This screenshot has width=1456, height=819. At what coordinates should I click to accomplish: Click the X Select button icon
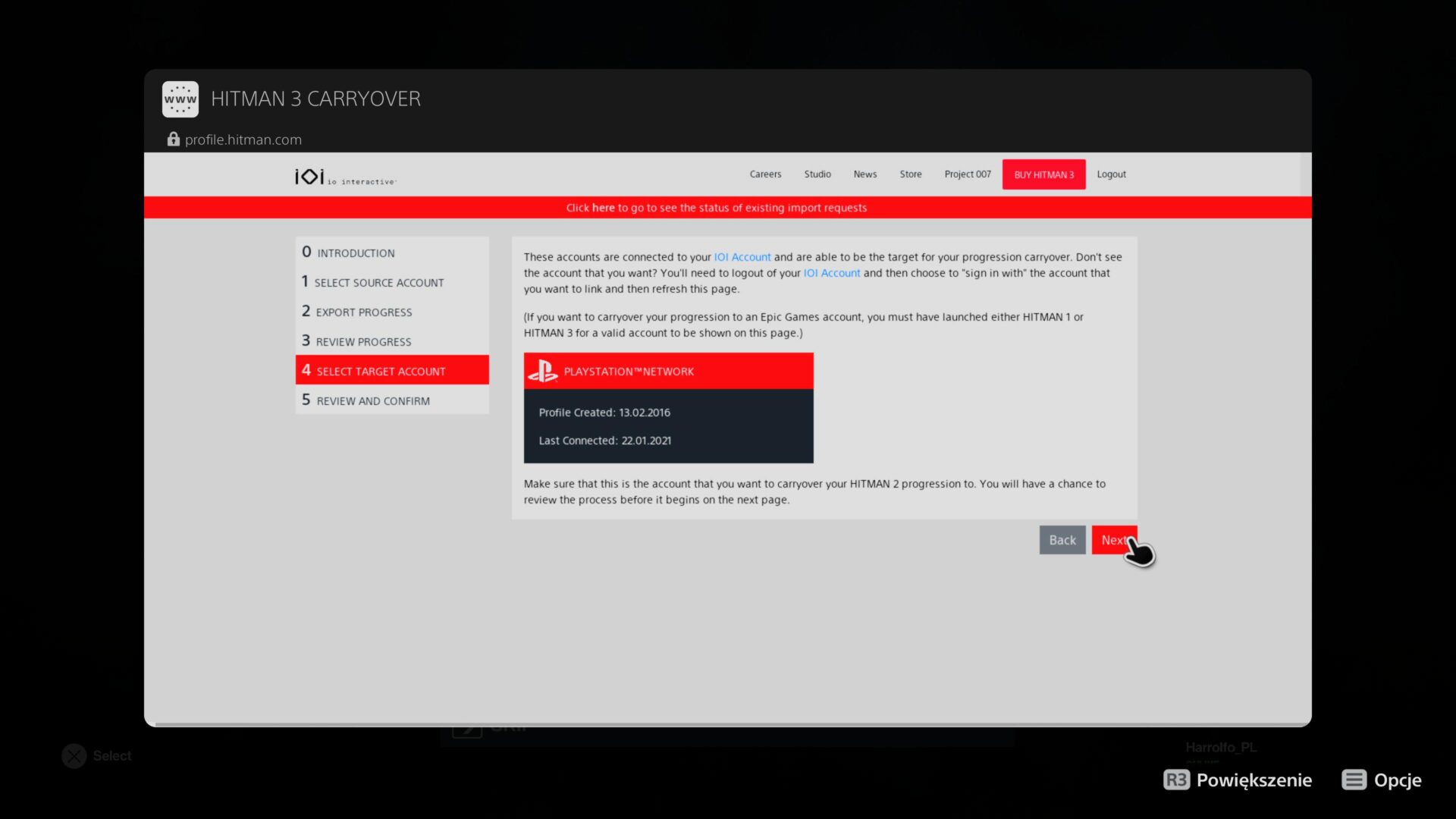[x=74, y=755]
